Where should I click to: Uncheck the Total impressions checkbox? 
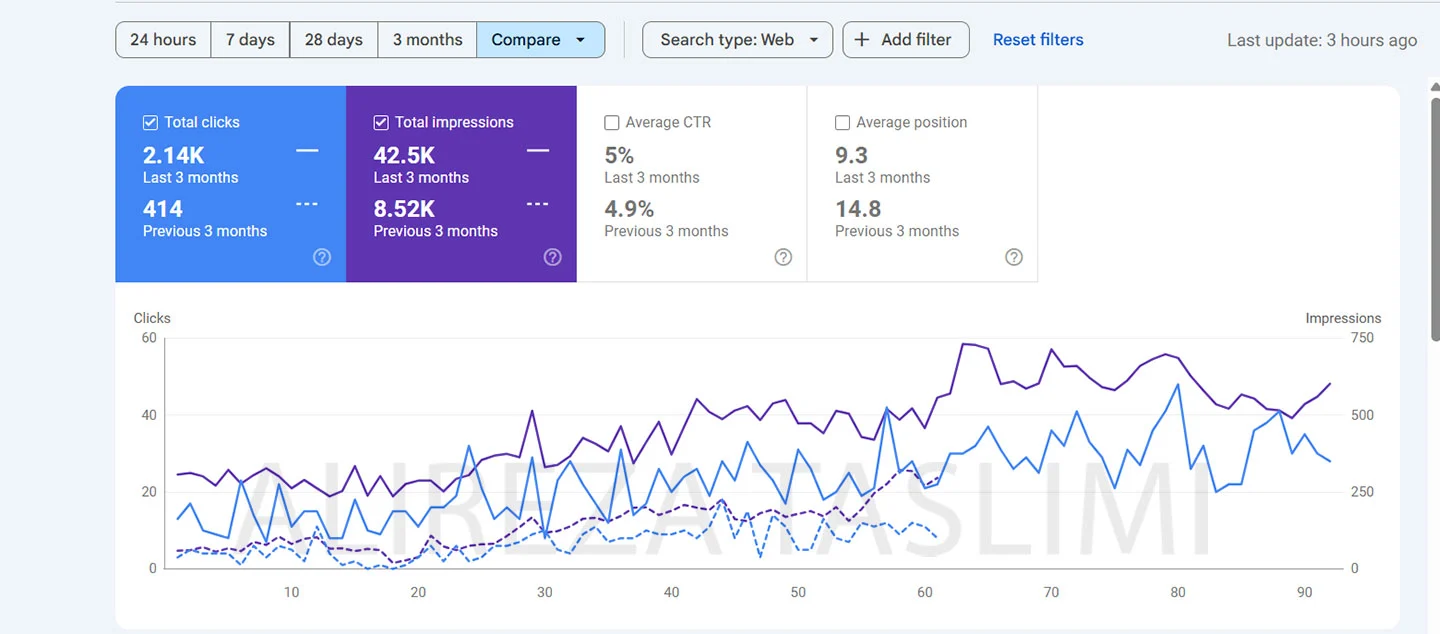point(381,122)
